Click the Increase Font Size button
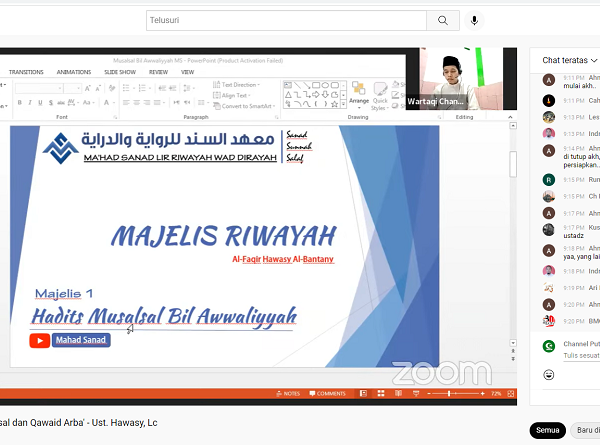Image resolution: width=600 pixels, height=445 pixels. [x=88, y=89]
